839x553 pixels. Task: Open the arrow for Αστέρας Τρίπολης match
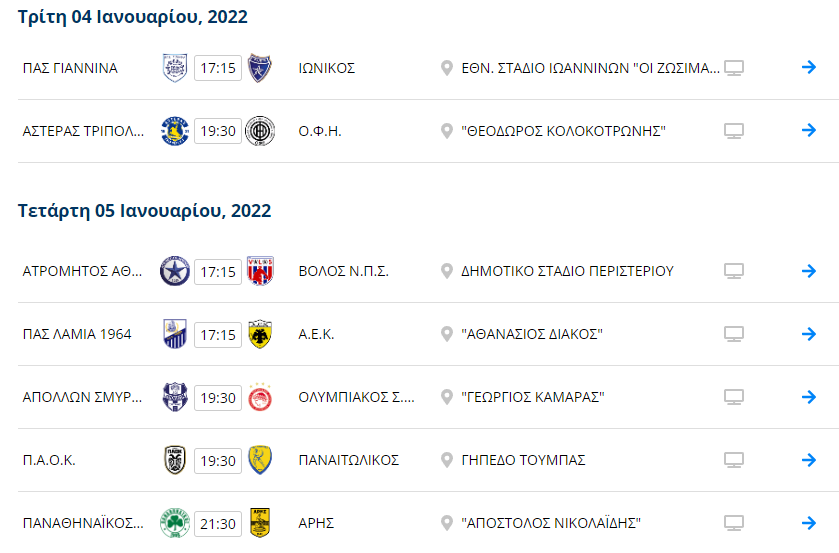809,131
